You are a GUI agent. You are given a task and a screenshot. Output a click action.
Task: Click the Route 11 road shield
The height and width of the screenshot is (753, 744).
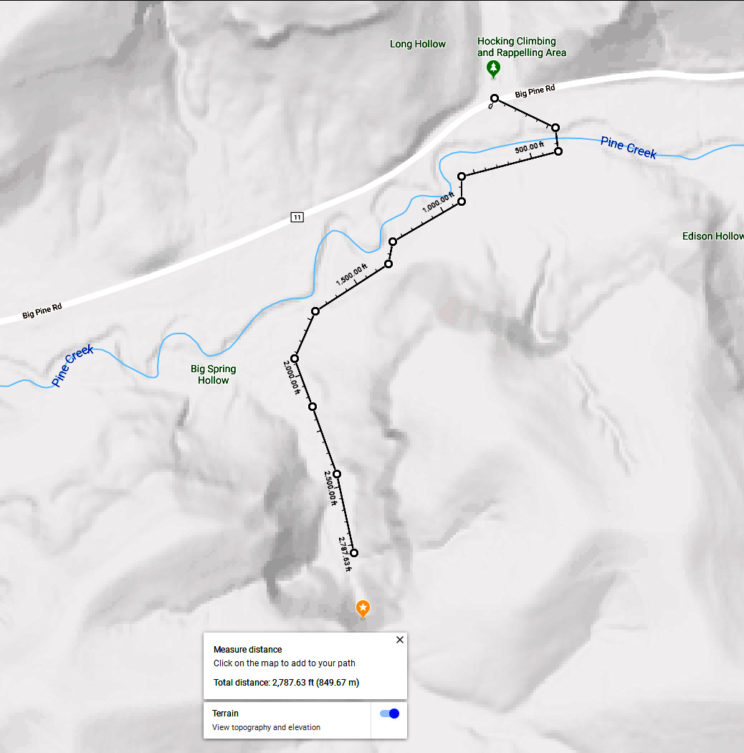pyautogui.click(x=297, y=217)
